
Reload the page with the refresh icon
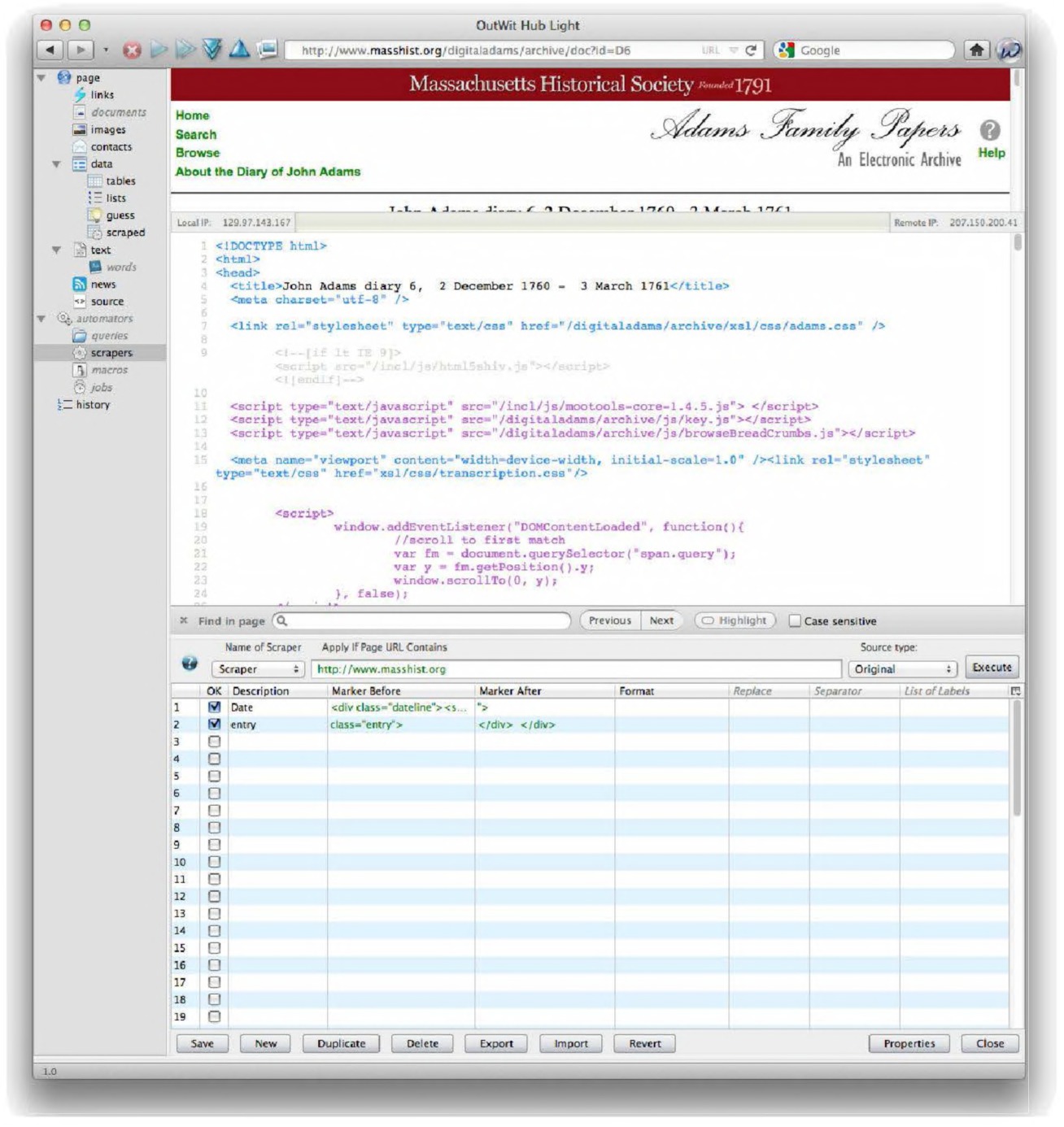(751, 50)
